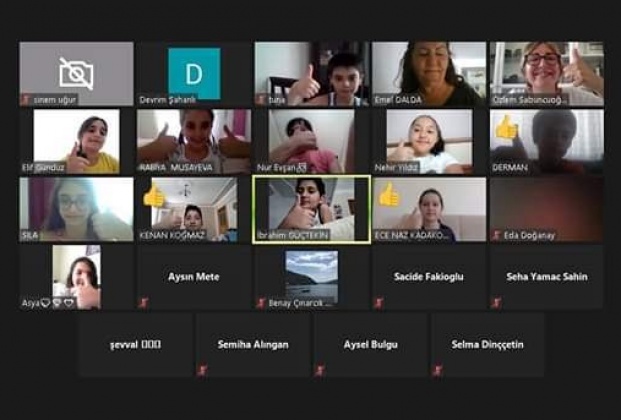Screen dimensions: 621x420
Task: Click the muted mic icon on Selma Dinççetin's tile
Action: pos(437,371)
